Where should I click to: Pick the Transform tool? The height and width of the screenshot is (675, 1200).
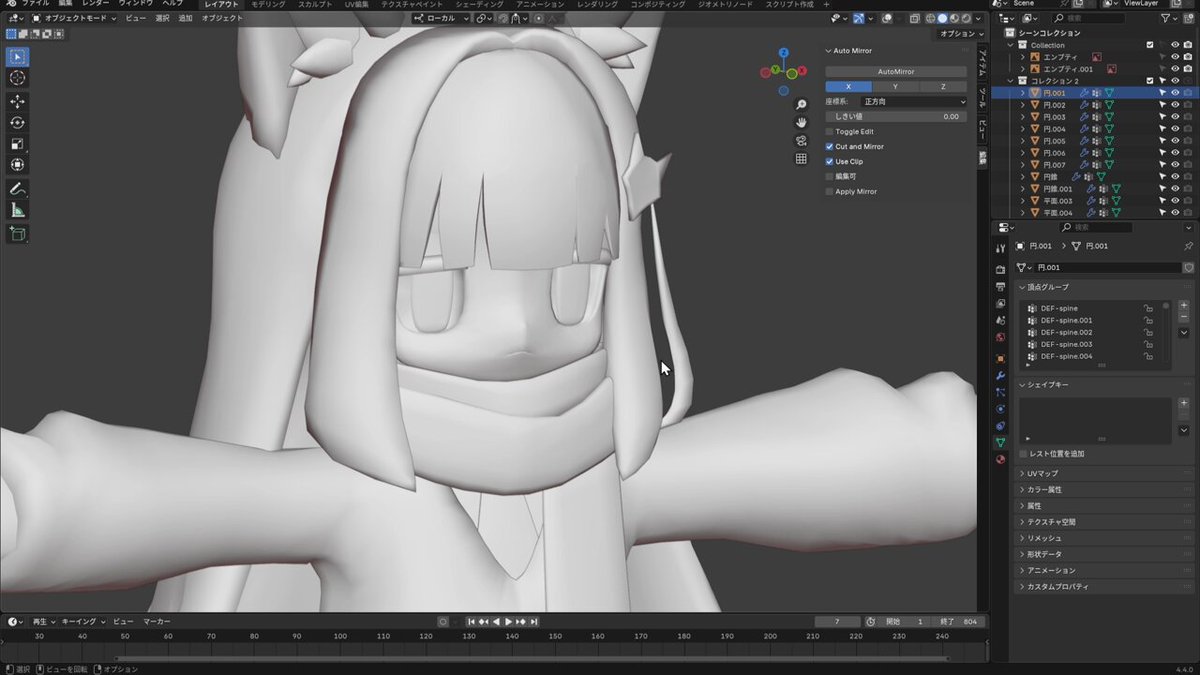click(x=17, y=165)
